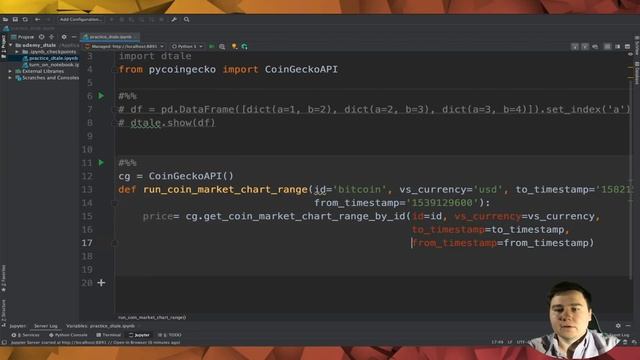Screen dimensions: 640x360
Task: Click the run_coin_market_chart_range() breadcrumb
Action: tap(152, 317)
